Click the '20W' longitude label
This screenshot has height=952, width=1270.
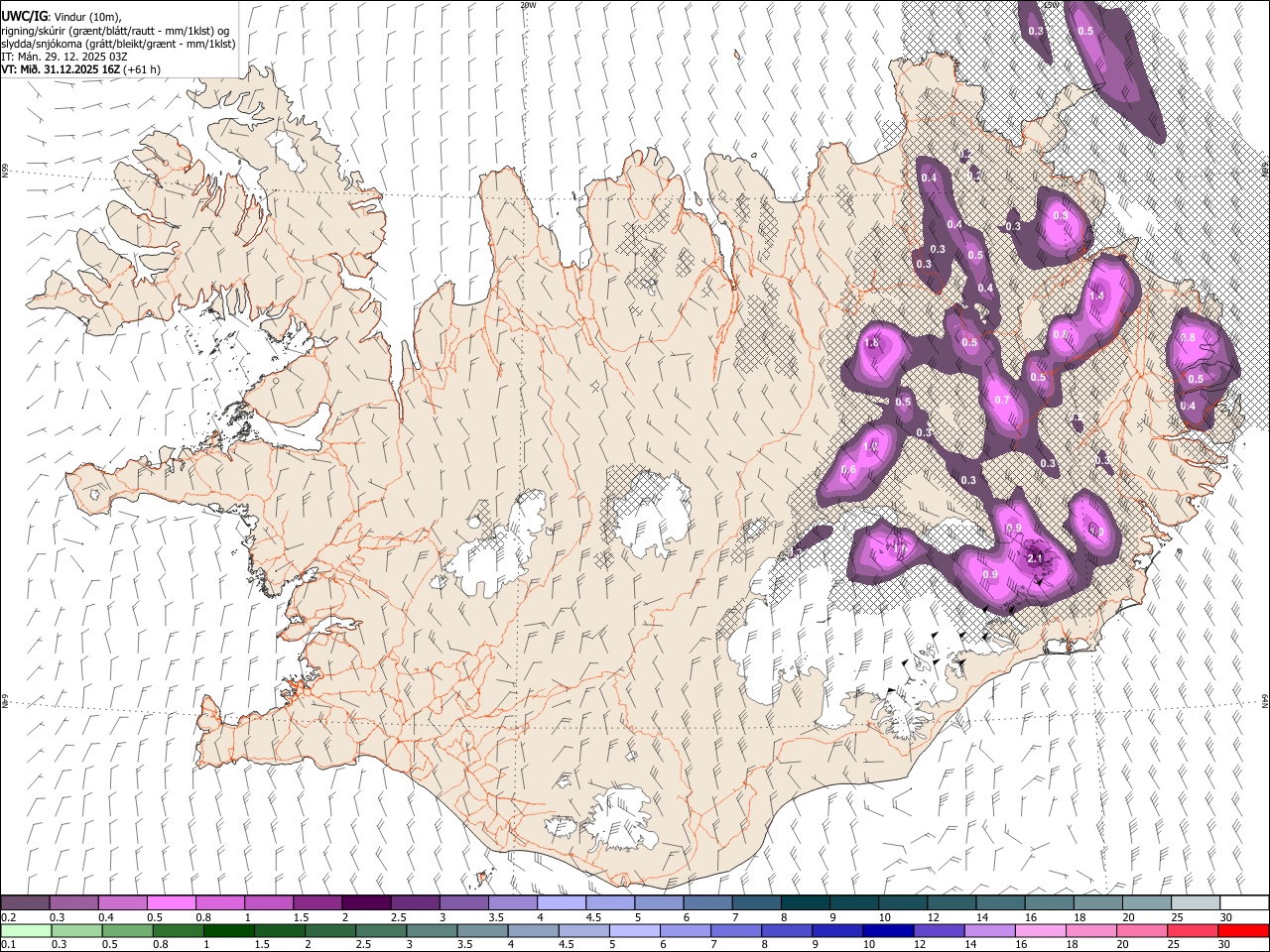tap(529, 5)
